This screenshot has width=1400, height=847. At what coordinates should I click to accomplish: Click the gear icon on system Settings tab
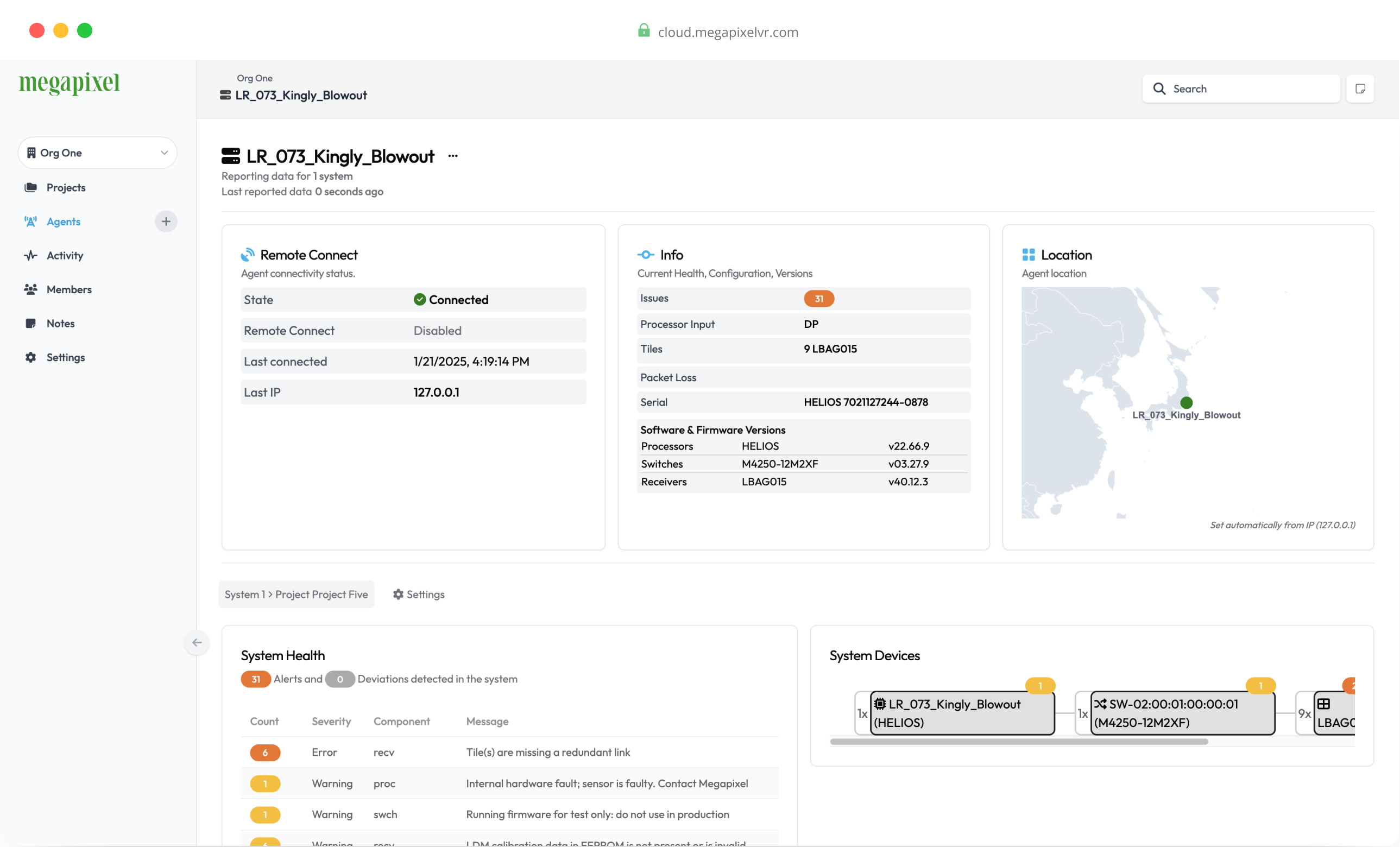pyautogui.click(x=398, y=594)
